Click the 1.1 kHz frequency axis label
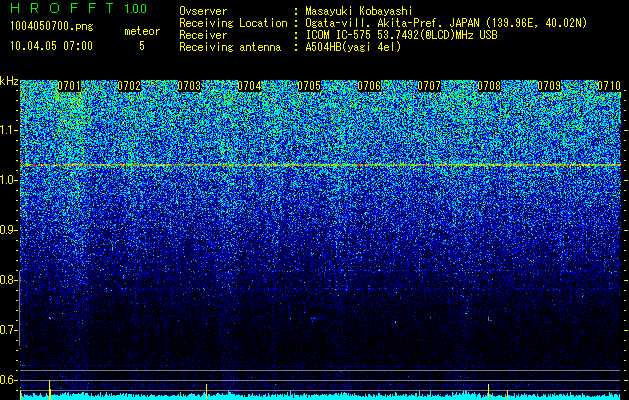 [x=9, y=130]
